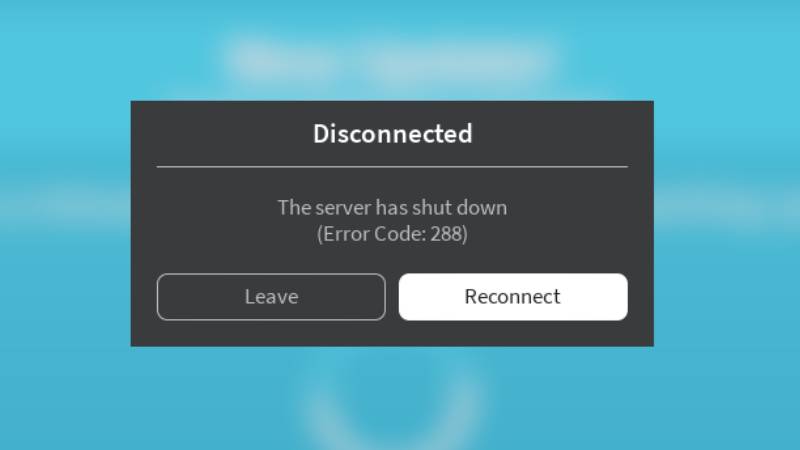Select the Disconnected heading text
The height and width of the screenshot is (450, 800).
point(392,134)
